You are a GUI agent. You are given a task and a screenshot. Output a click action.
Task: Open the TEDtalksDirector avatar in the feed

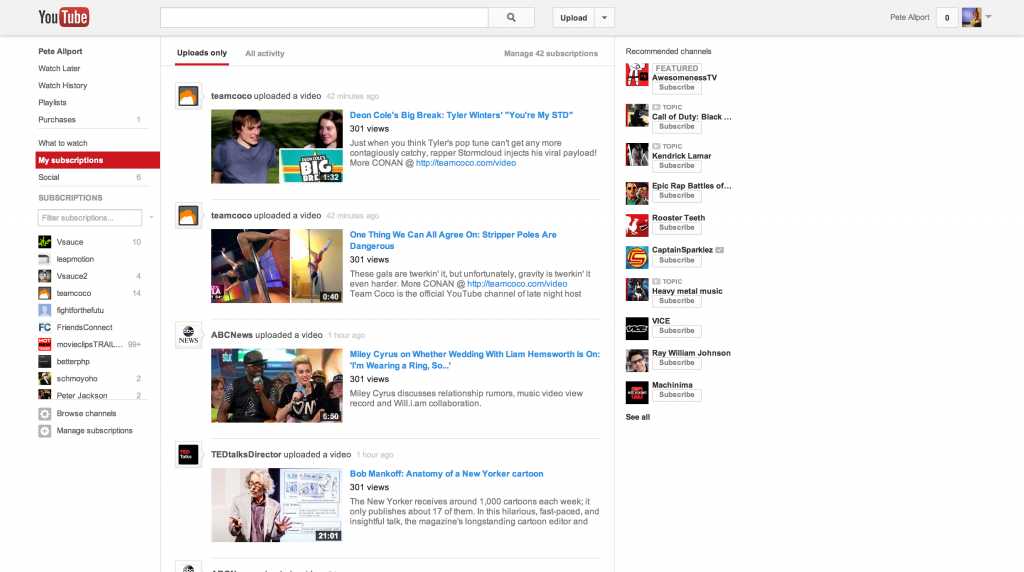click(x=188, y=455)
